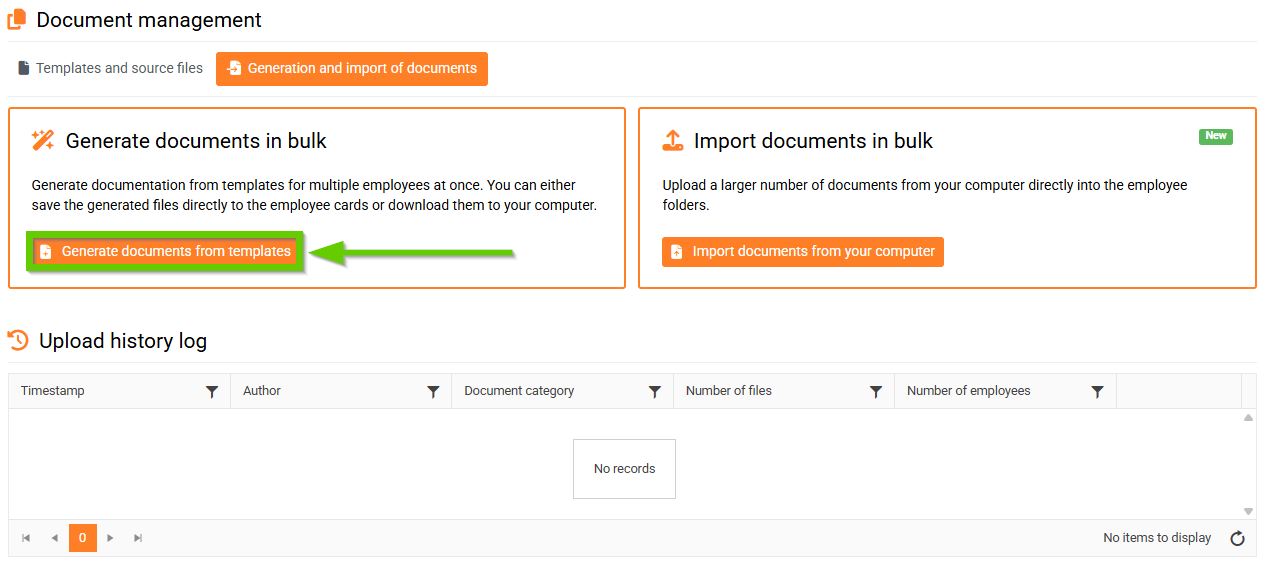Click Import documents from your computer button
The height and width of the screenshot is (564, 1265).
point(802,251)
